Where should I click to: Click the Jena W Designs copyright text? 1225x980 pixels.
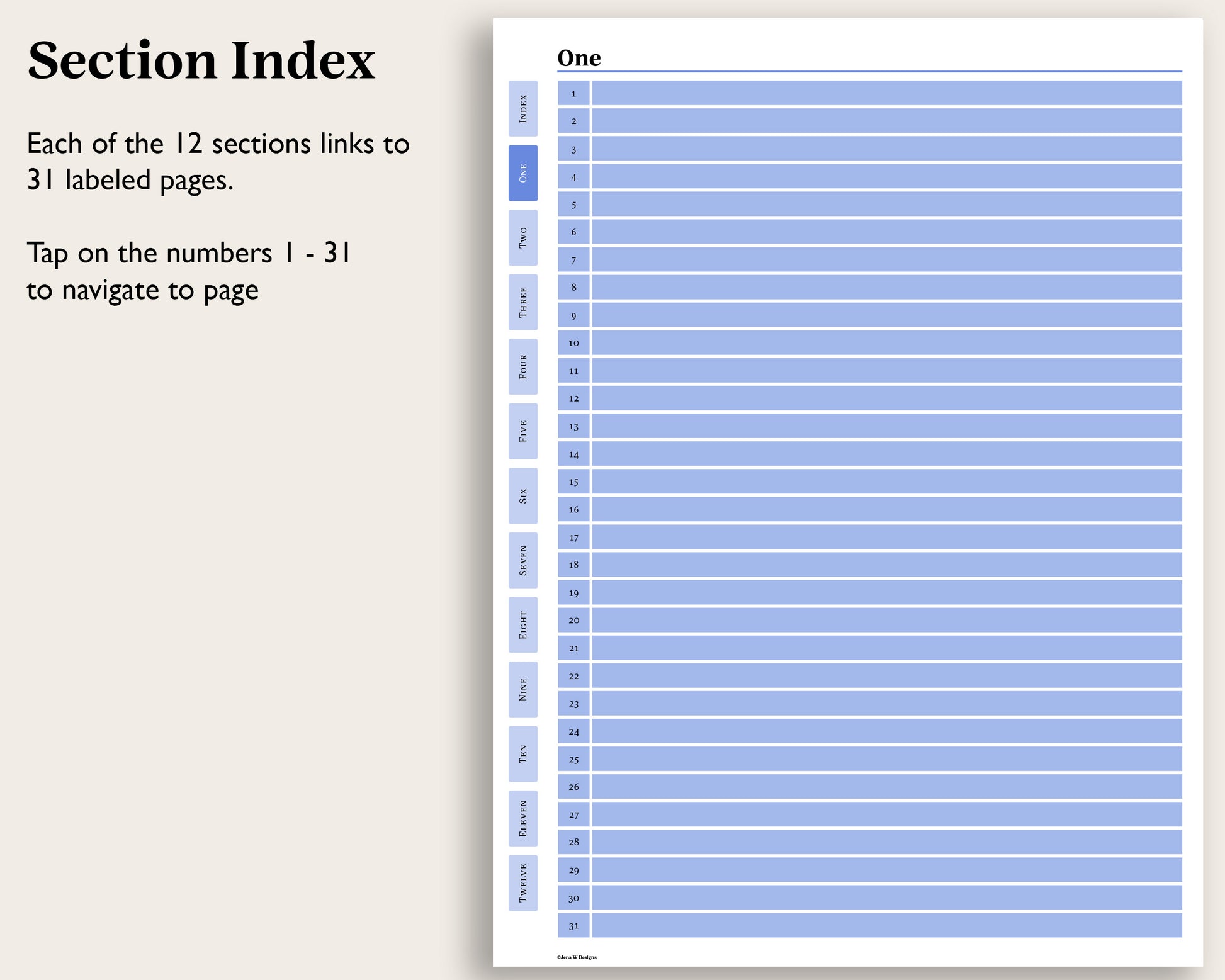coord(577,957)
